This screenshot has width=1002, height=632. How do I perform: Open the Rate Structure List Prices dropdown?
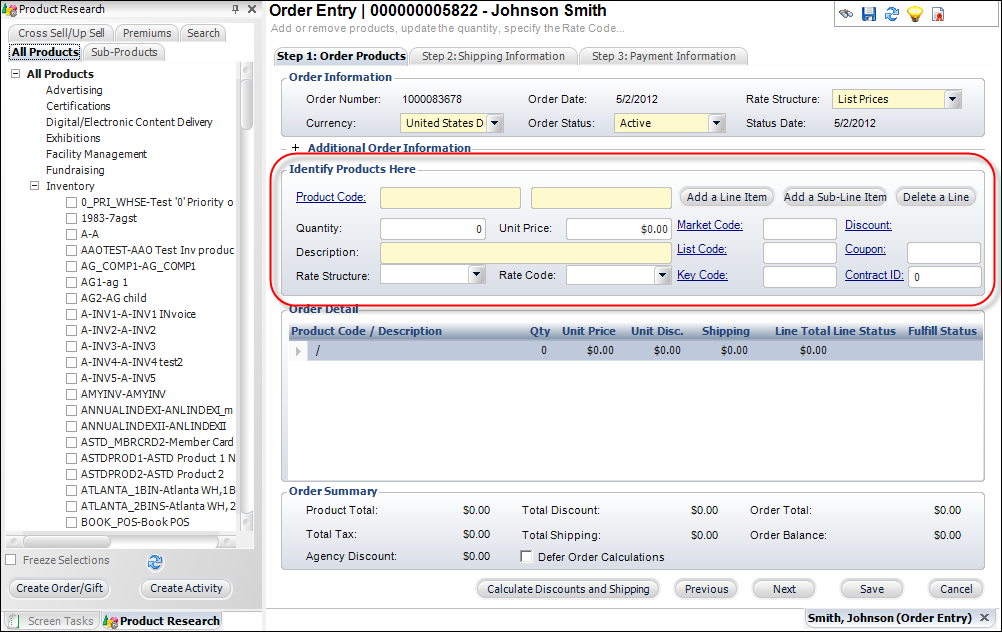(952, 99)
